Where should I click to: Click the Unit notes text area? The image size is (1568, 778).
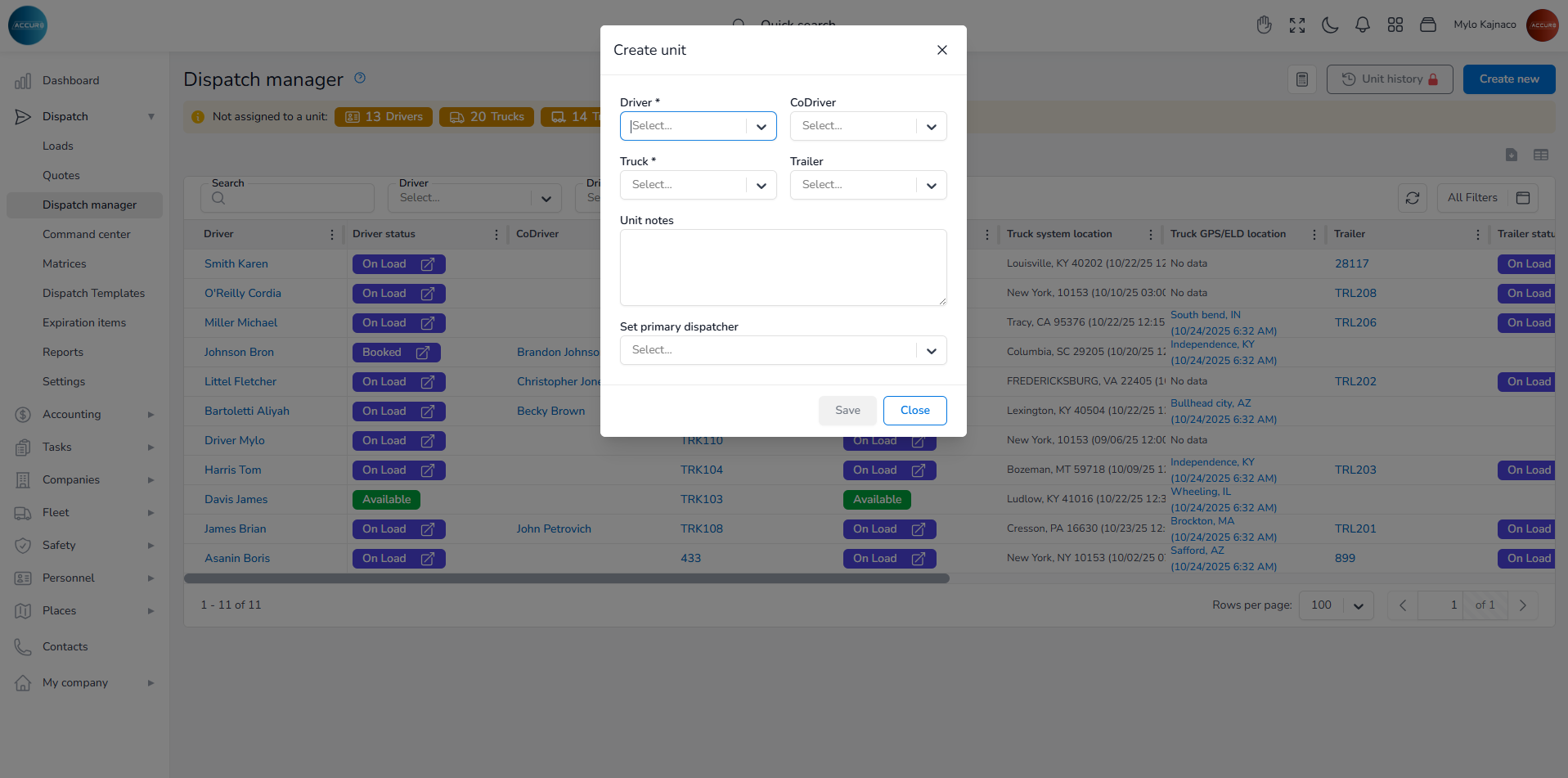click(783, 268)
